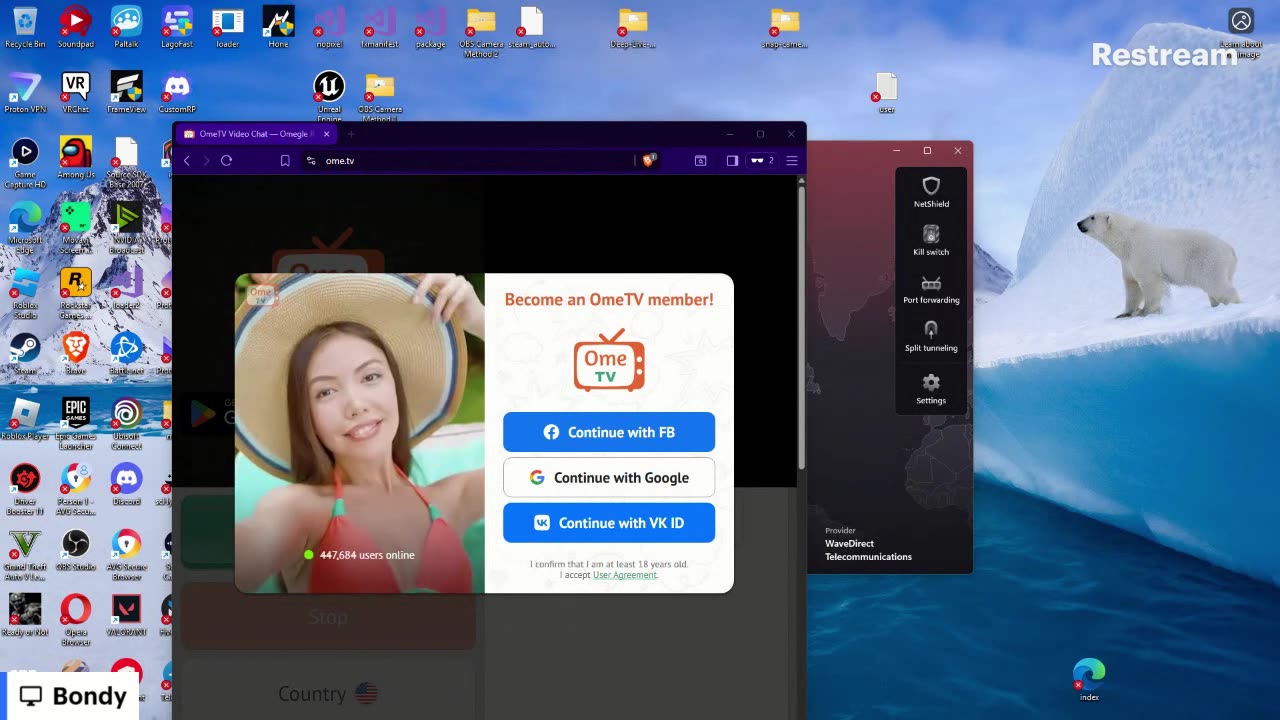Select the Epic Games Launcher shortcut

coord(76,424)
